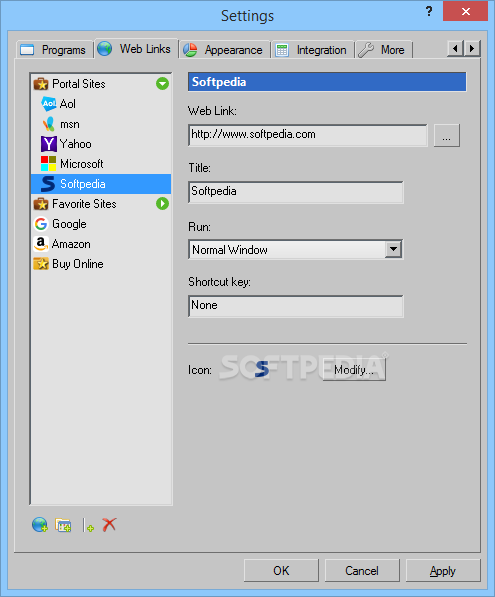Click the Softpedia S icon in list

(48, 184)
